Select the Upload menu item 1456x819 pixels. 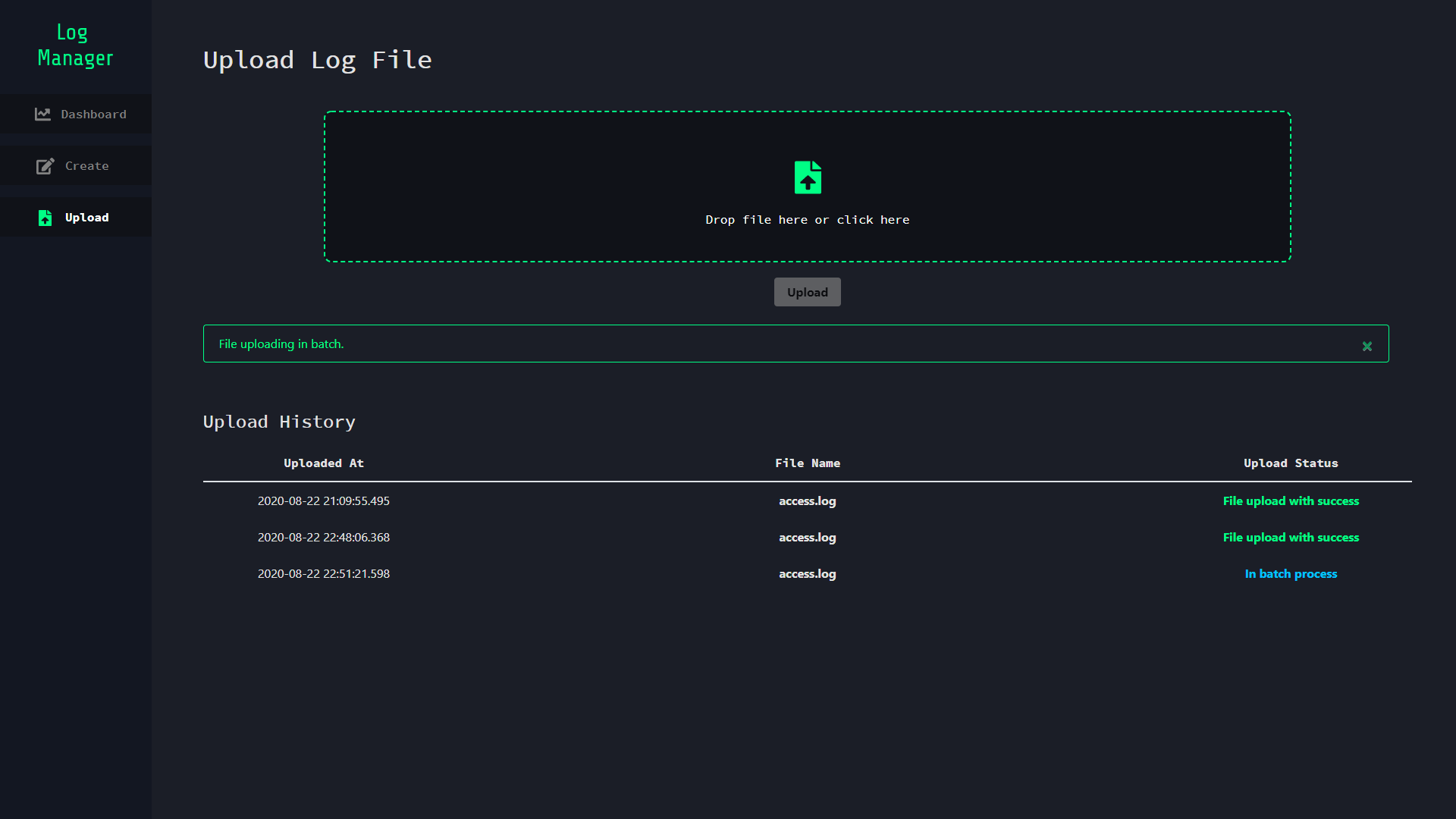(x=86, y=218)
